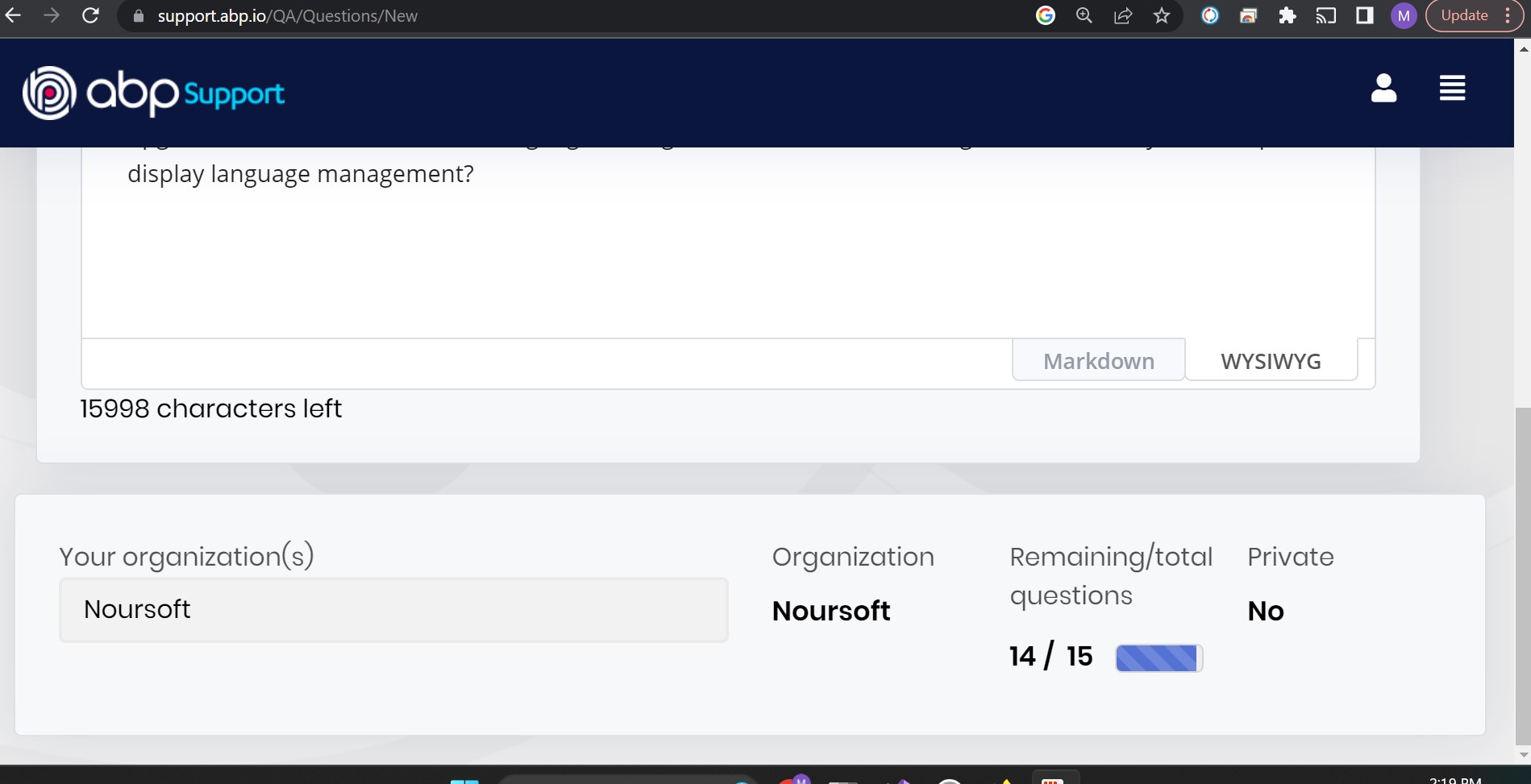Open the Noursoft organization selector
The width and height of the screenshot is (1531, 784).
393,610
